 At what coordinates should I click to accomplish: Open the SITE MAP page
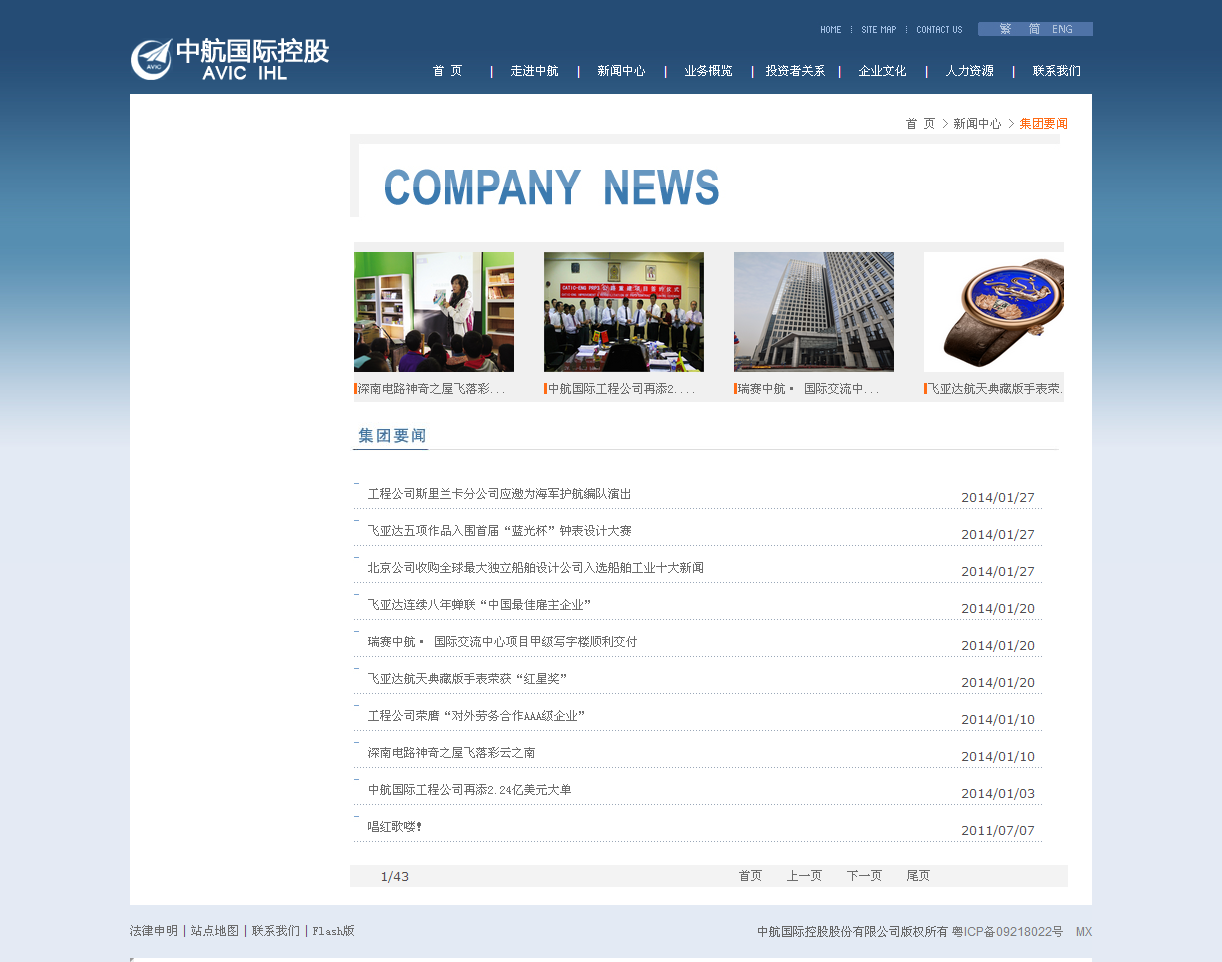(x=879, y=29)
